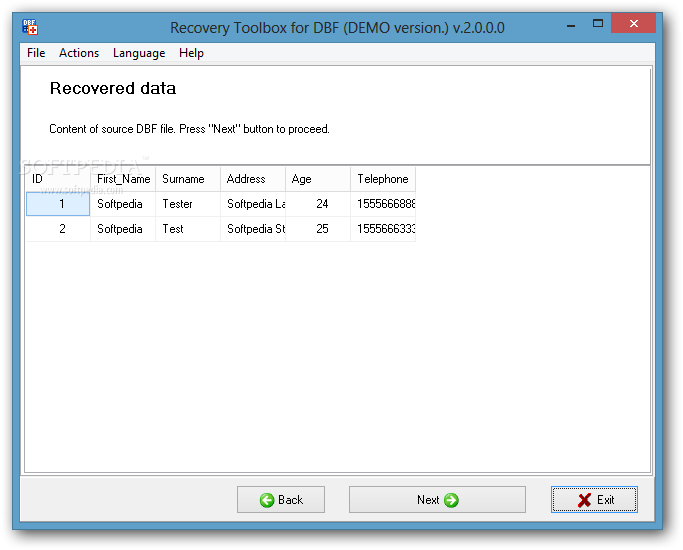Quit using the Exit button
The height and width of the screenshot is (550, 683).
594,499
